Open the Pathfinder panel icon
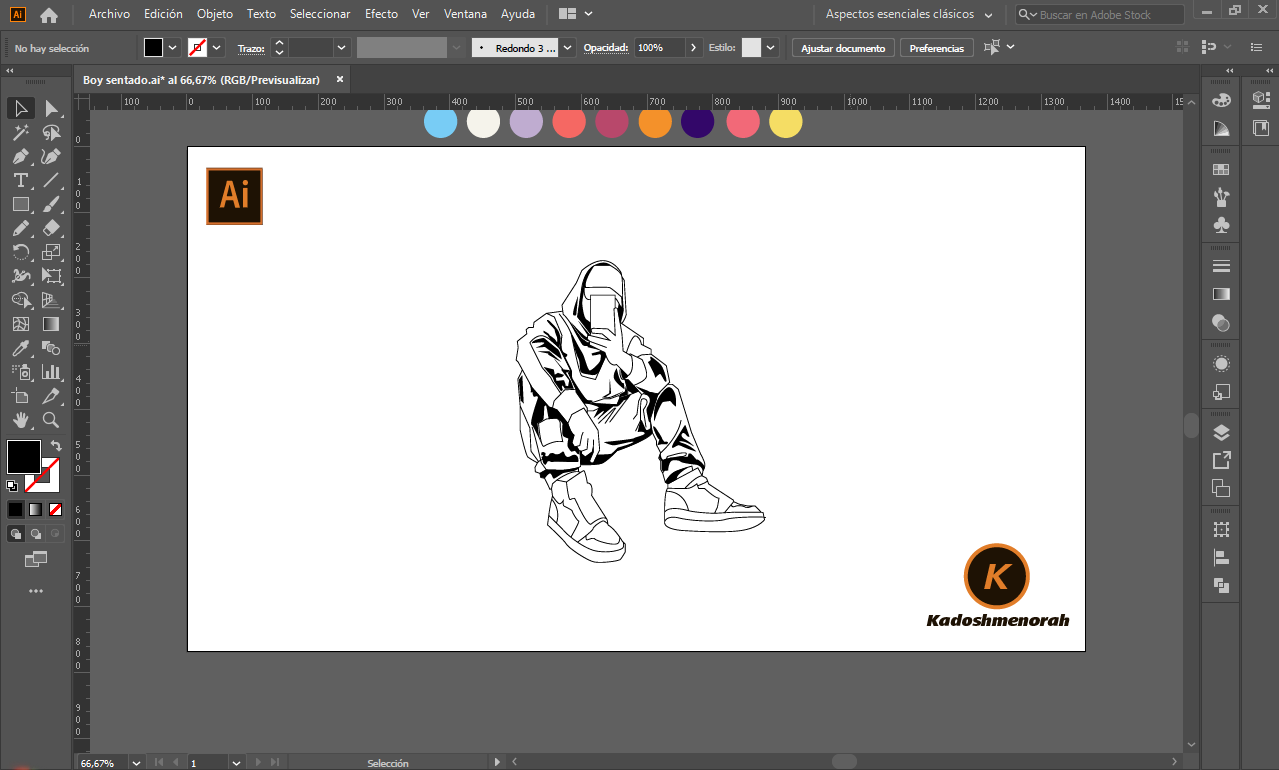 pos(1221,585)
